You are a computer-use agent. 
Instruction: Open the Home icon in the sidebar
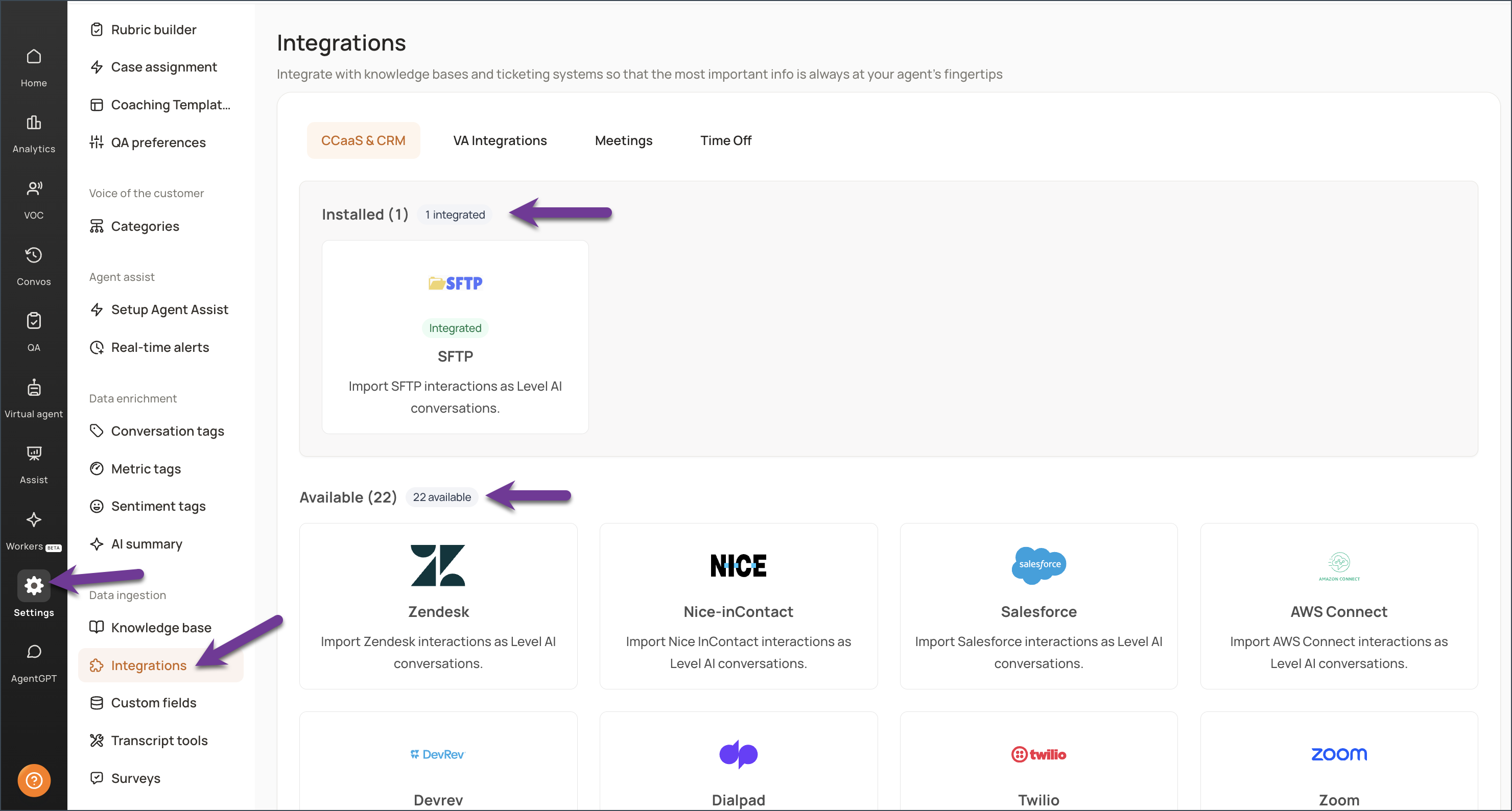pos(33,57)
